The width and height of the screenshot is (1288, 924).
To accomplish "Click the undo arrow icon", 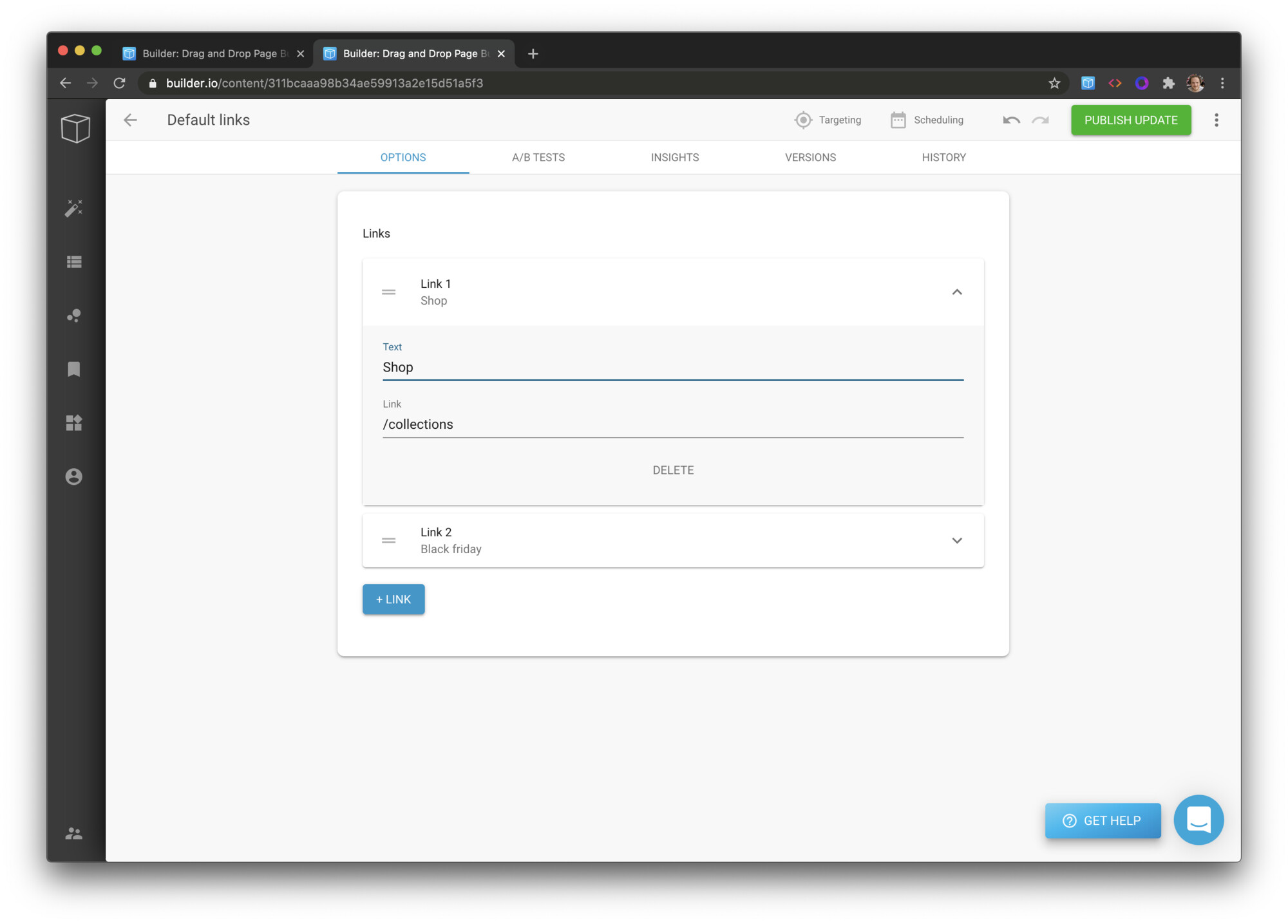I will click(1011, 120).
